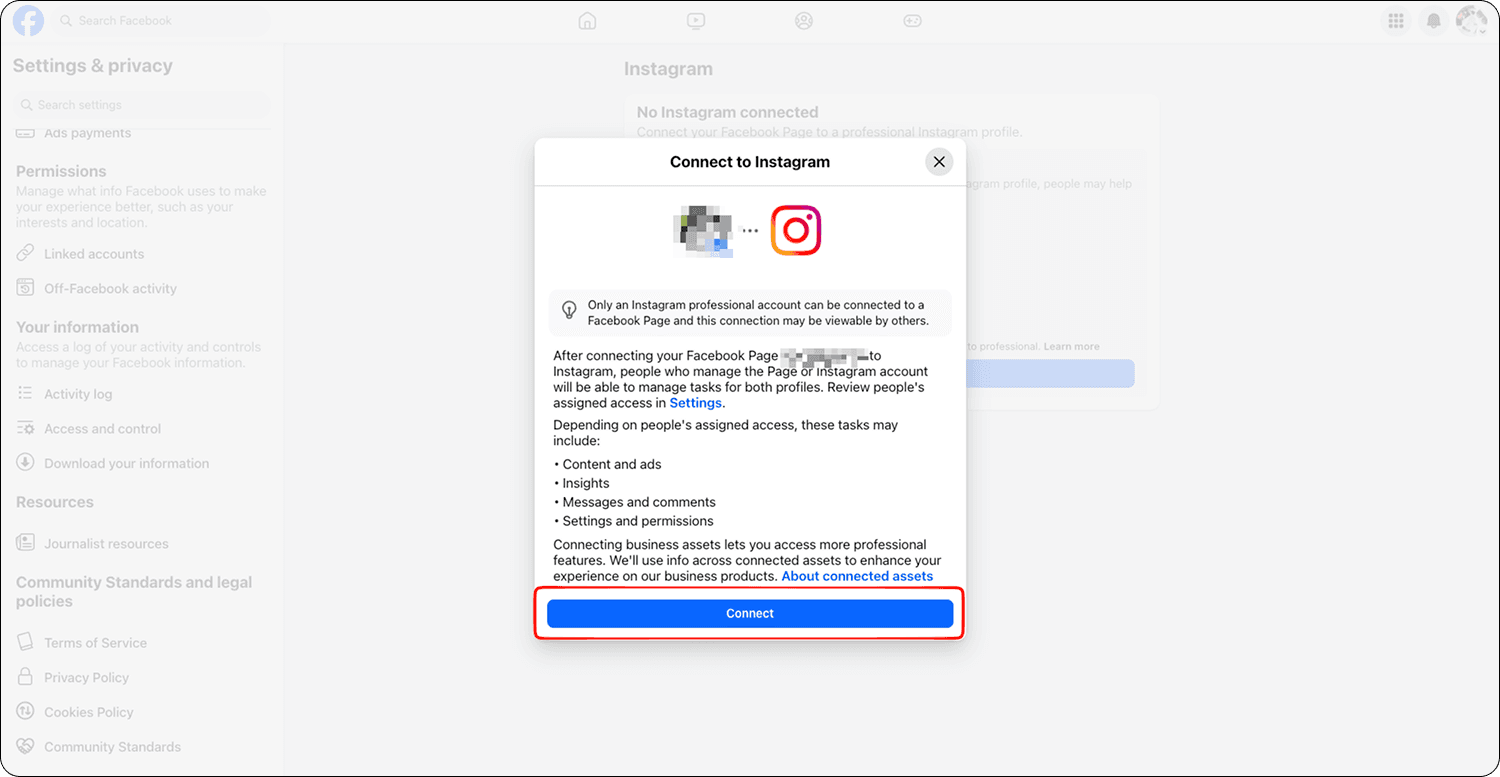Viewport: 1500px width, 777px height.
Task: Click the lightbulb tip icon
Action: [569, 311]
